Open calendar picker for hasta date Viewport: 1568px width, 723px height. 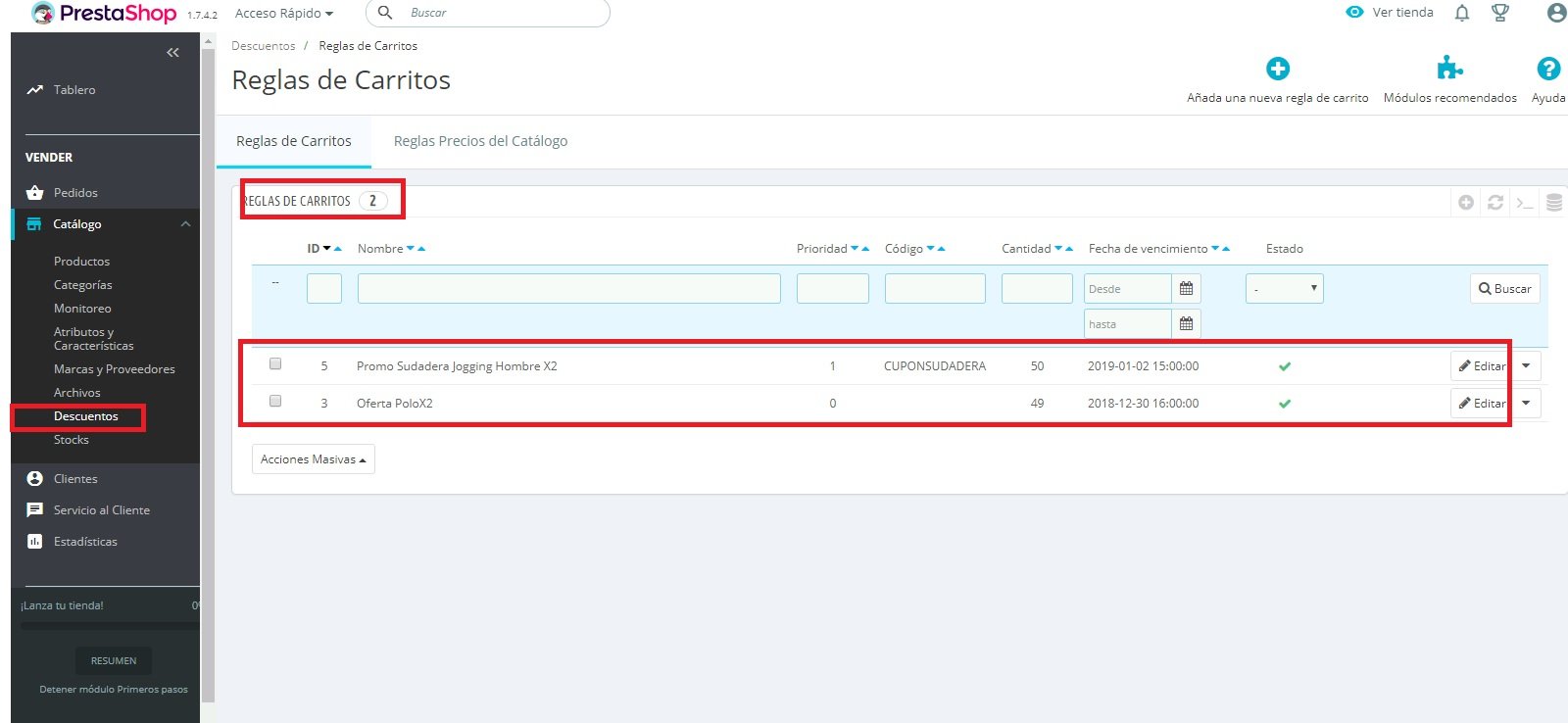pyautogui.click(x=1186, y=324)
